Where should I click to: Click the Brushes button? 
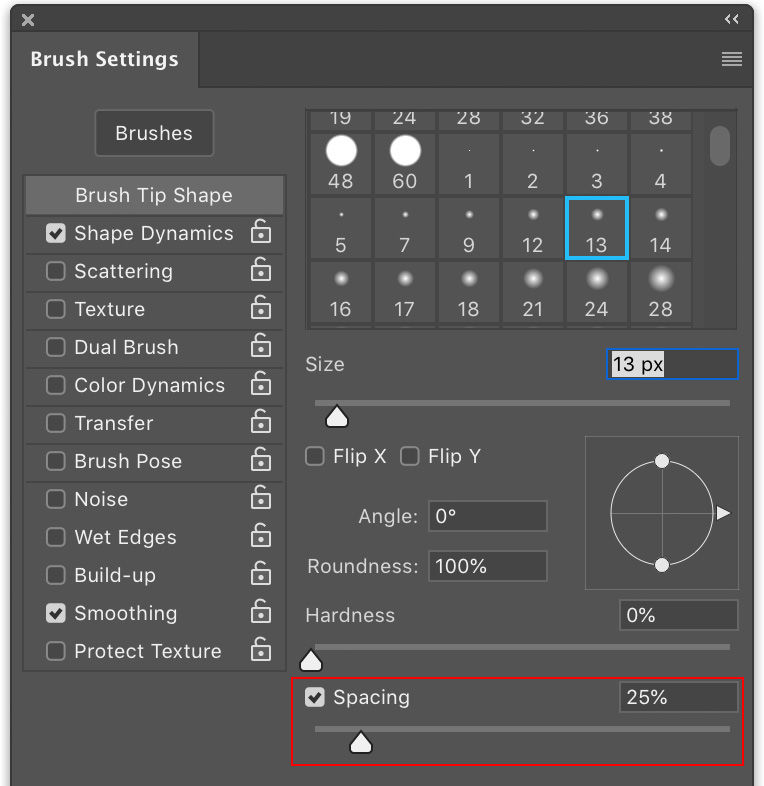pos(154,133)
